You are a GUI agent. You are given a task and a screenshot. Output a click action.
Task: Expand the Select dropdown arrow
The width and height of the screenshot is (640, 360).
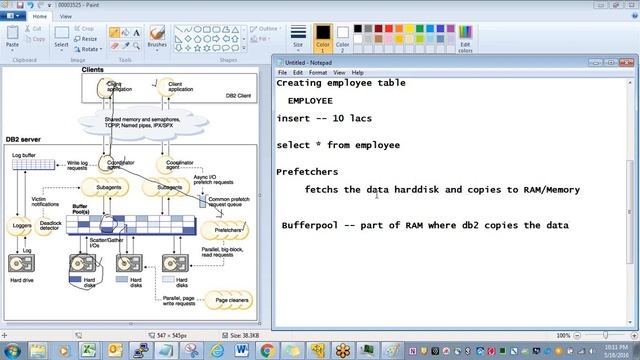tap(61, 50)
